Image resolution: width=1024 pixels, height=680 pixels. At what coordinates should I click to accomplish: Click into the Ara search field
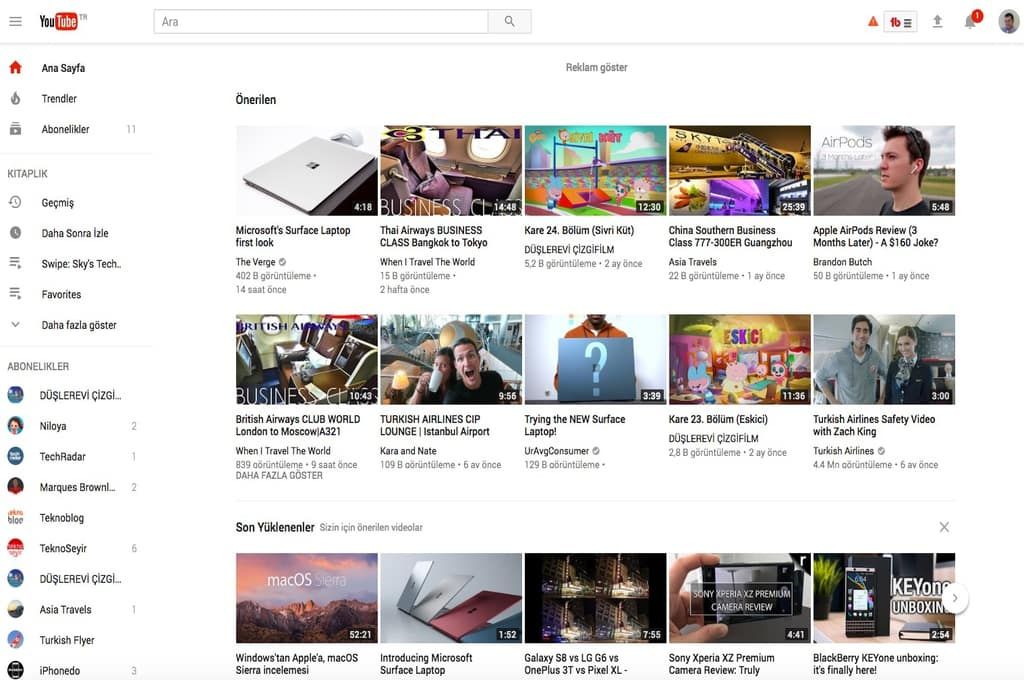(320, 21)
